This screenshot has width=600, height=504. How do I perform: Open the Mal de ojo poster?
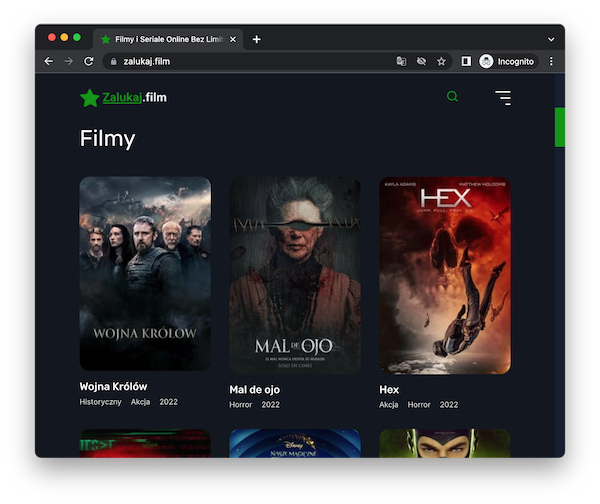pyautogui.click(x=295, y=275)
